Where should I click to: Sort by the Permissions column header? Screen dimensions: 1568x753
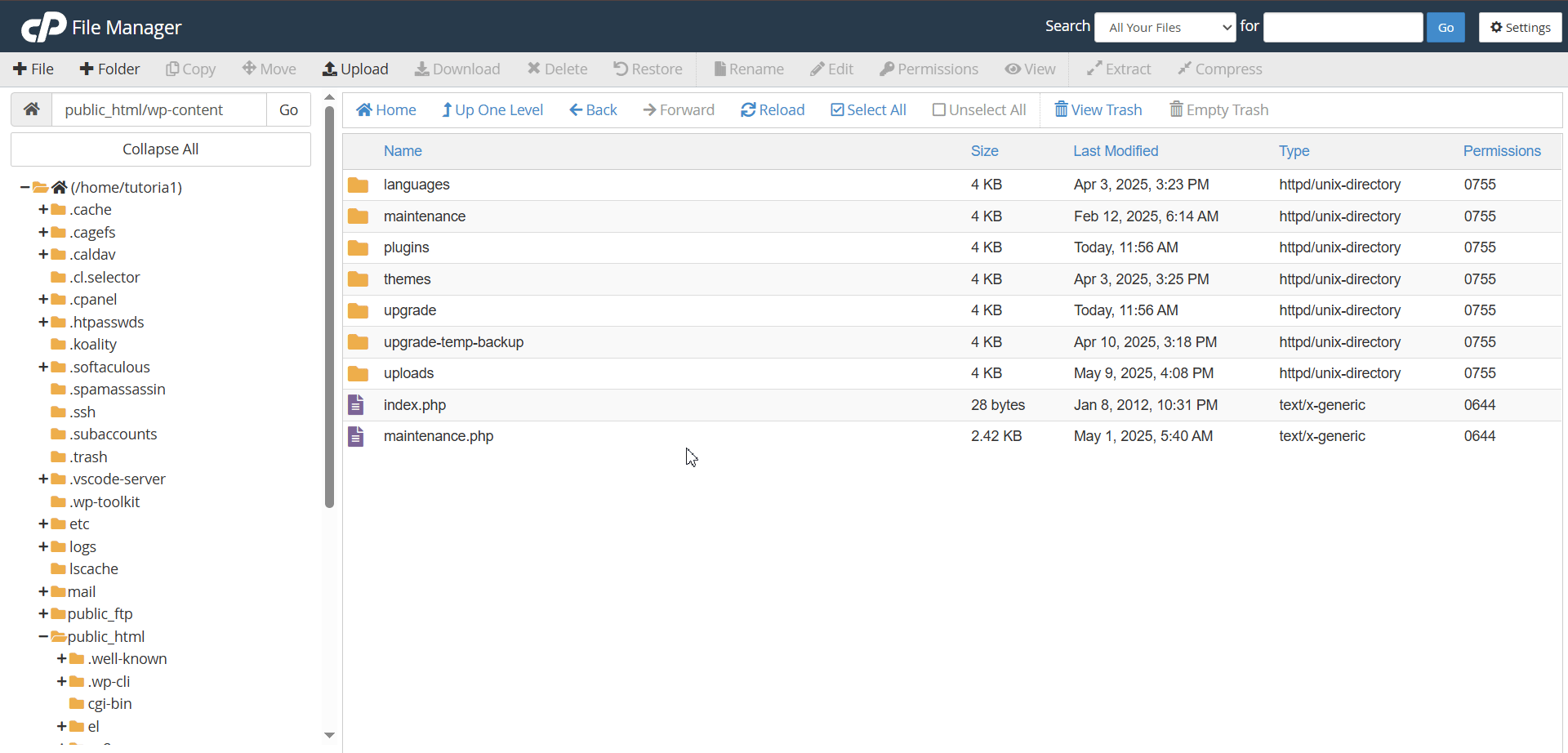tap(1502, 151)
